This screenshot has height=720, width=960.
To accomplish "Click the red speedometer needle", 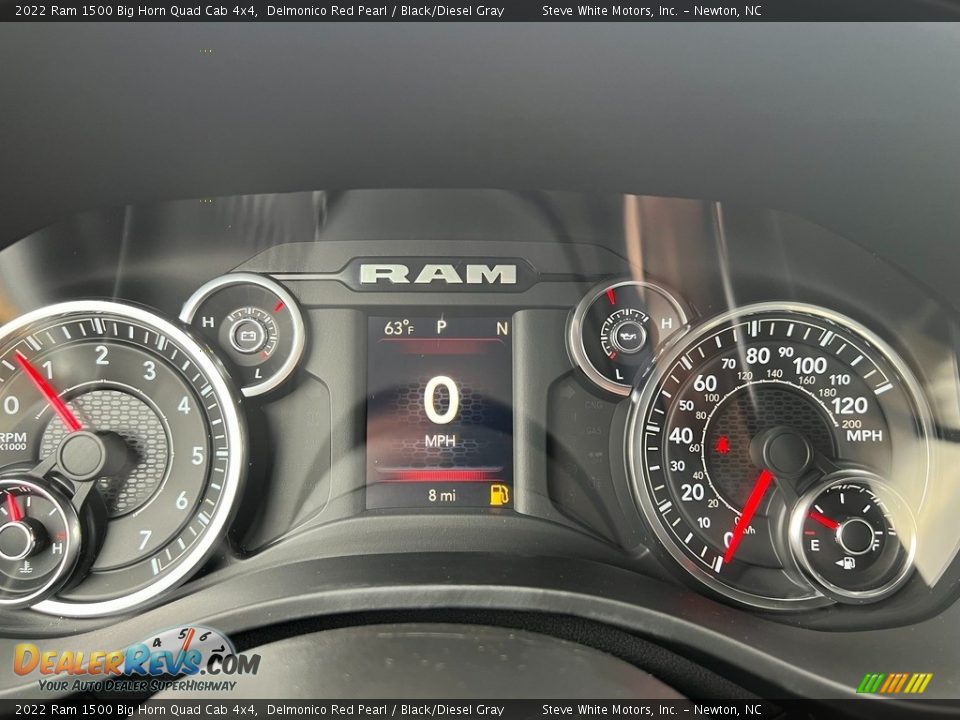I will coord(748,516).
